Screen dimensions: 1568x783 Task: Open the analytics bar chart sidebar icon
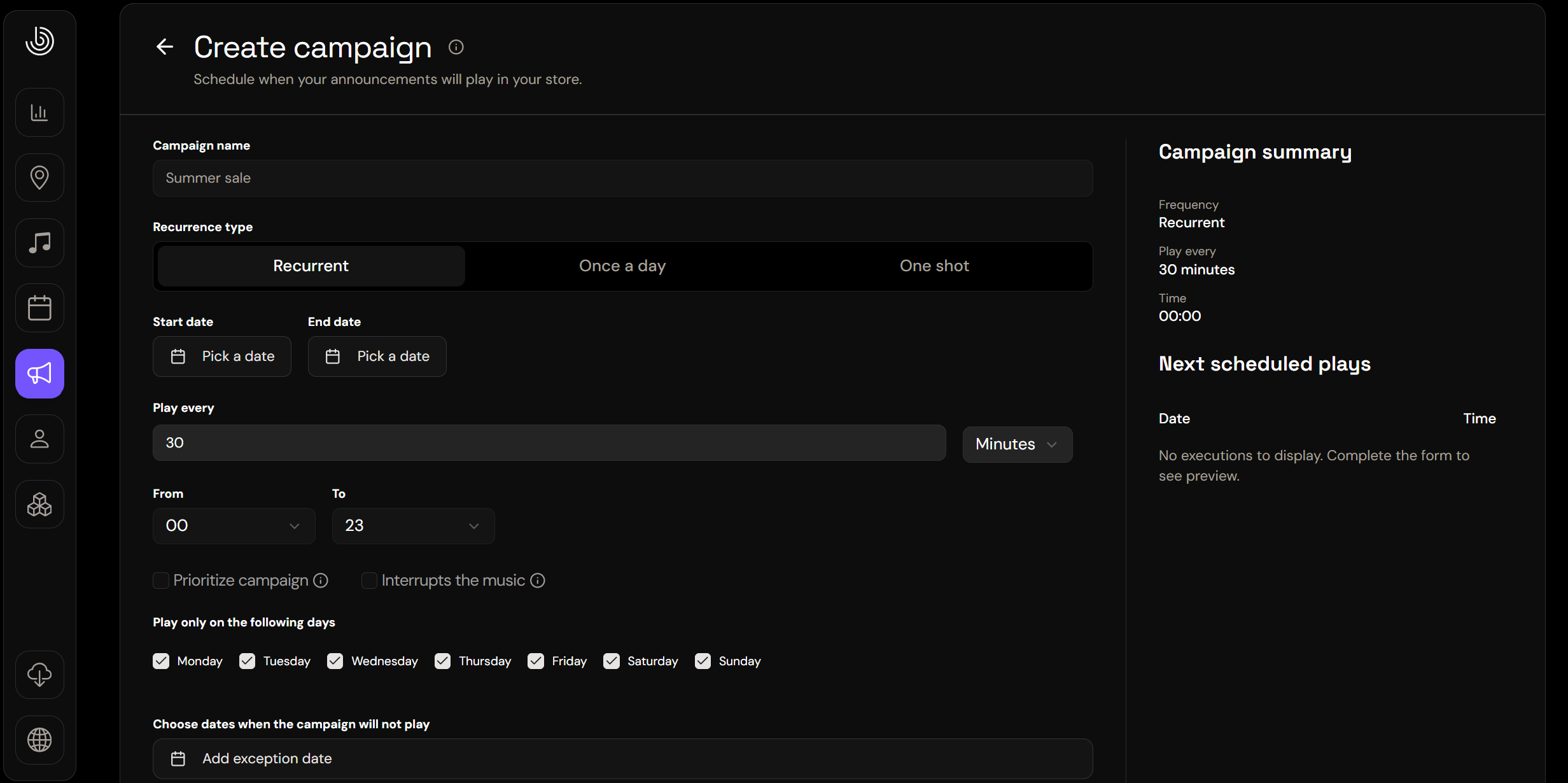39,113
